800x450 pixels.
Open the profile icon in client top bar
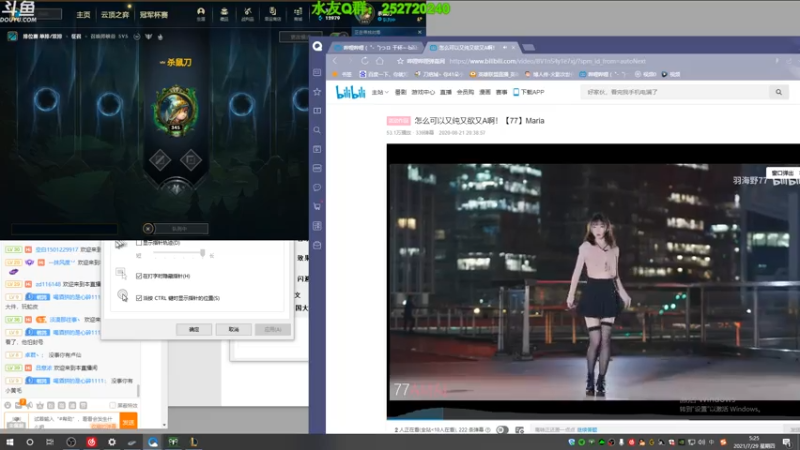201,13
